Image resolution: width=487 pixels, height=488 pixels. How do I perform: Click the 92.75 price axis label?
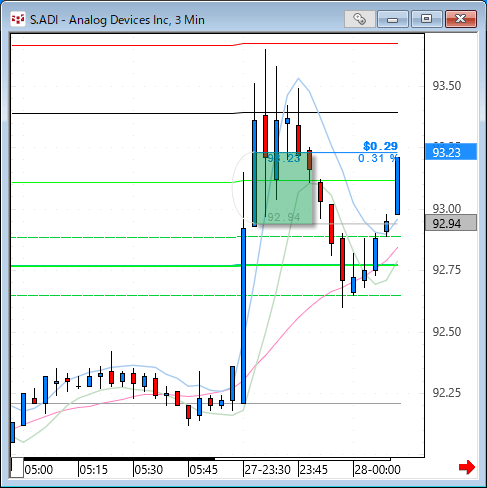coord(447,269)
